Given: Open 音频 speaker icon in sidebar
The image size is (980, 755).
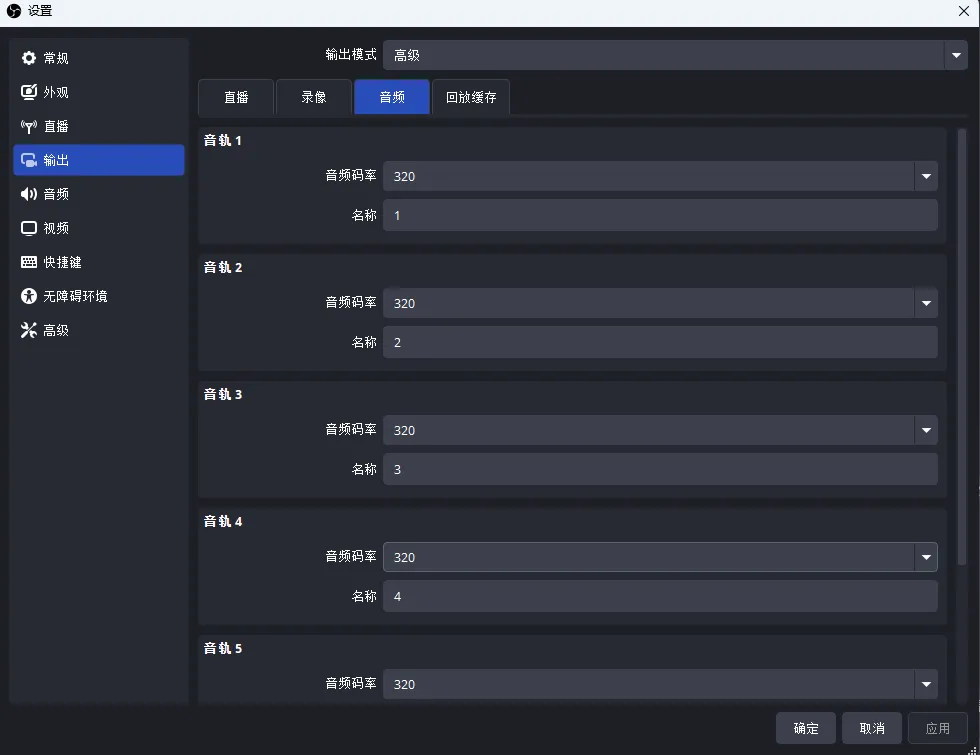Looking at the screenshot, I should tap(29, 194).
